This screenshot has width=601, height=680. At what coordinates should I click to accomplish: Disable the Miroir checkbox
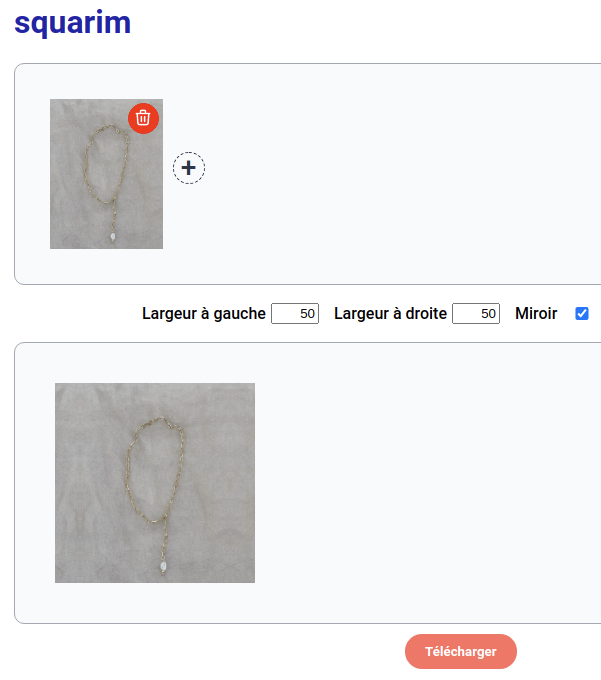581,314
